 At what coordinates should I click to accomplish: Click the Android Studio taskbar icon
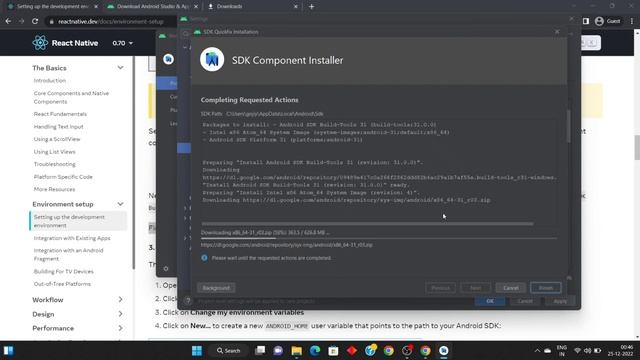(444, 351)
